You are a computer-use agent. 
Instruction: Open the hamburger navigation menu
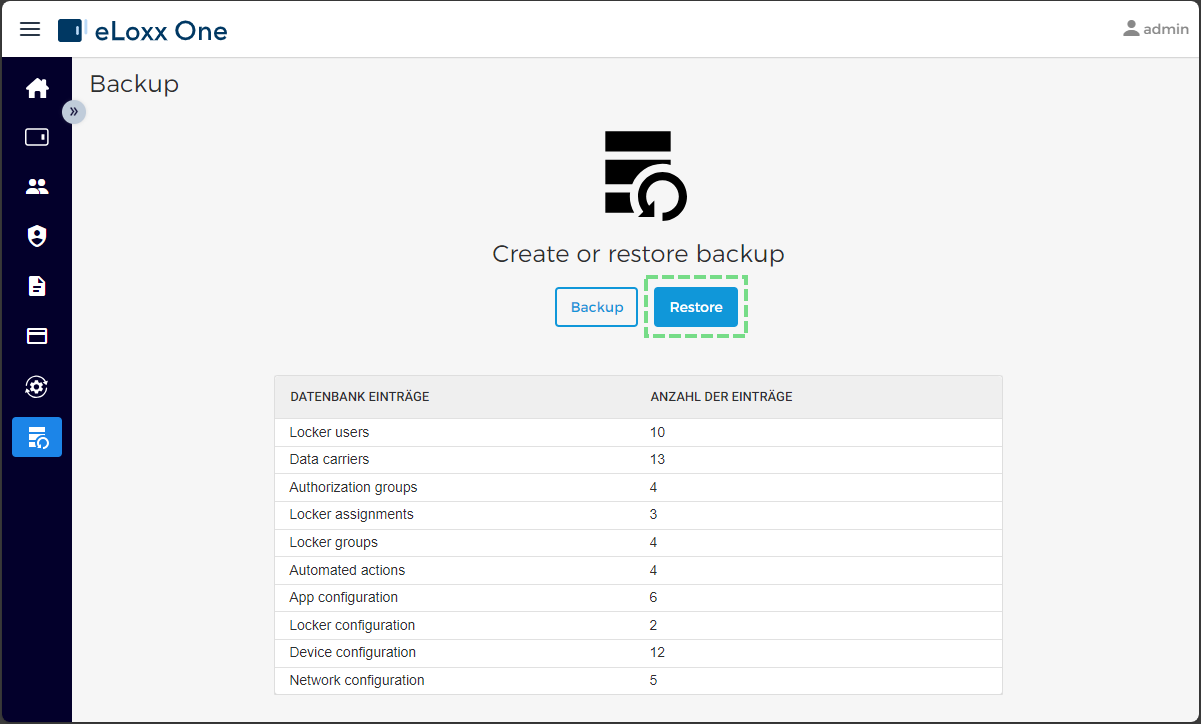[x=30, y=29]
